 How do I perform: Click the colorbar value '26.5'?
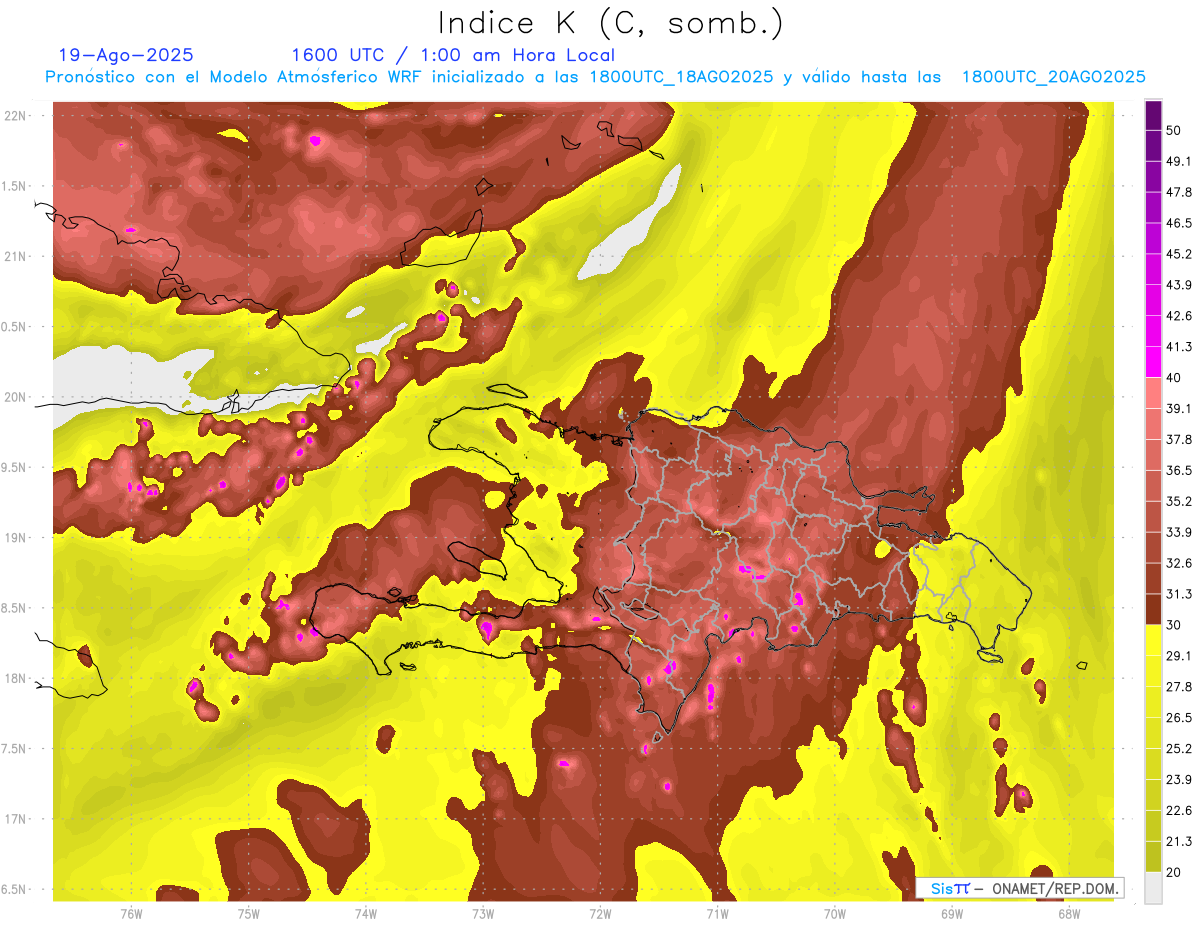[x=1180, y=718]
